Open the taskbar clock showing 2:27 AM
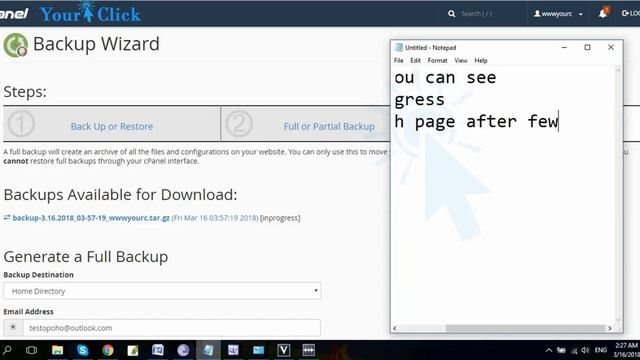This screenshot has width=640, height=360. pyautogui.click(x=627, y=350)
